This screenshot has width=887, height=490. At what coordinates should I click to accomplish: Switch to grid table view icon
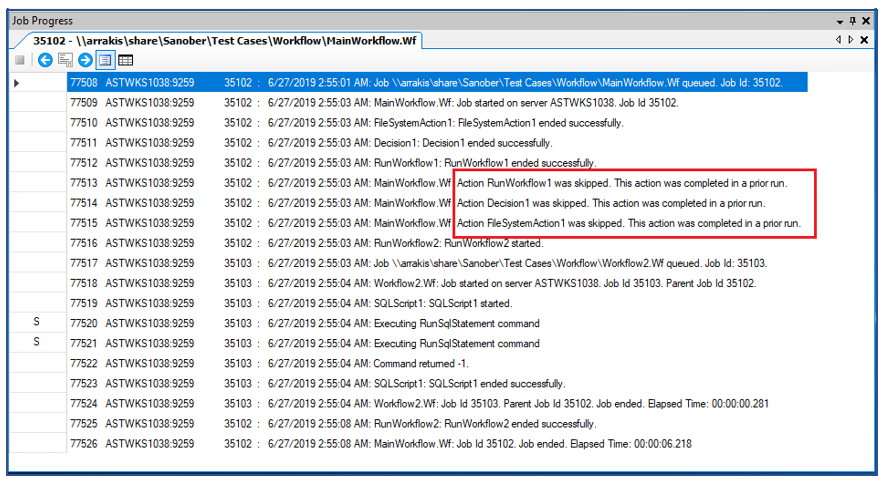coord(126,60)
